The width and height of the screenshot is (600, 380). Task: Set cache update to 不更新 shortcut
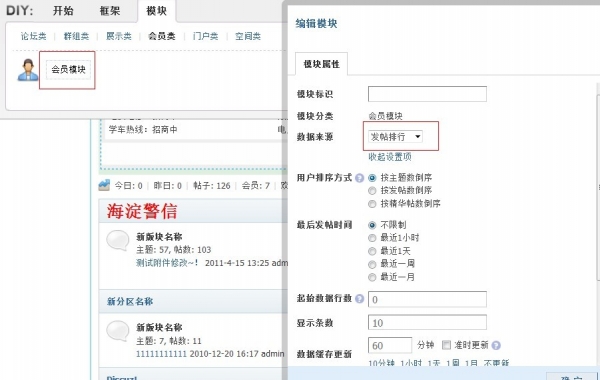click(497, 363)
